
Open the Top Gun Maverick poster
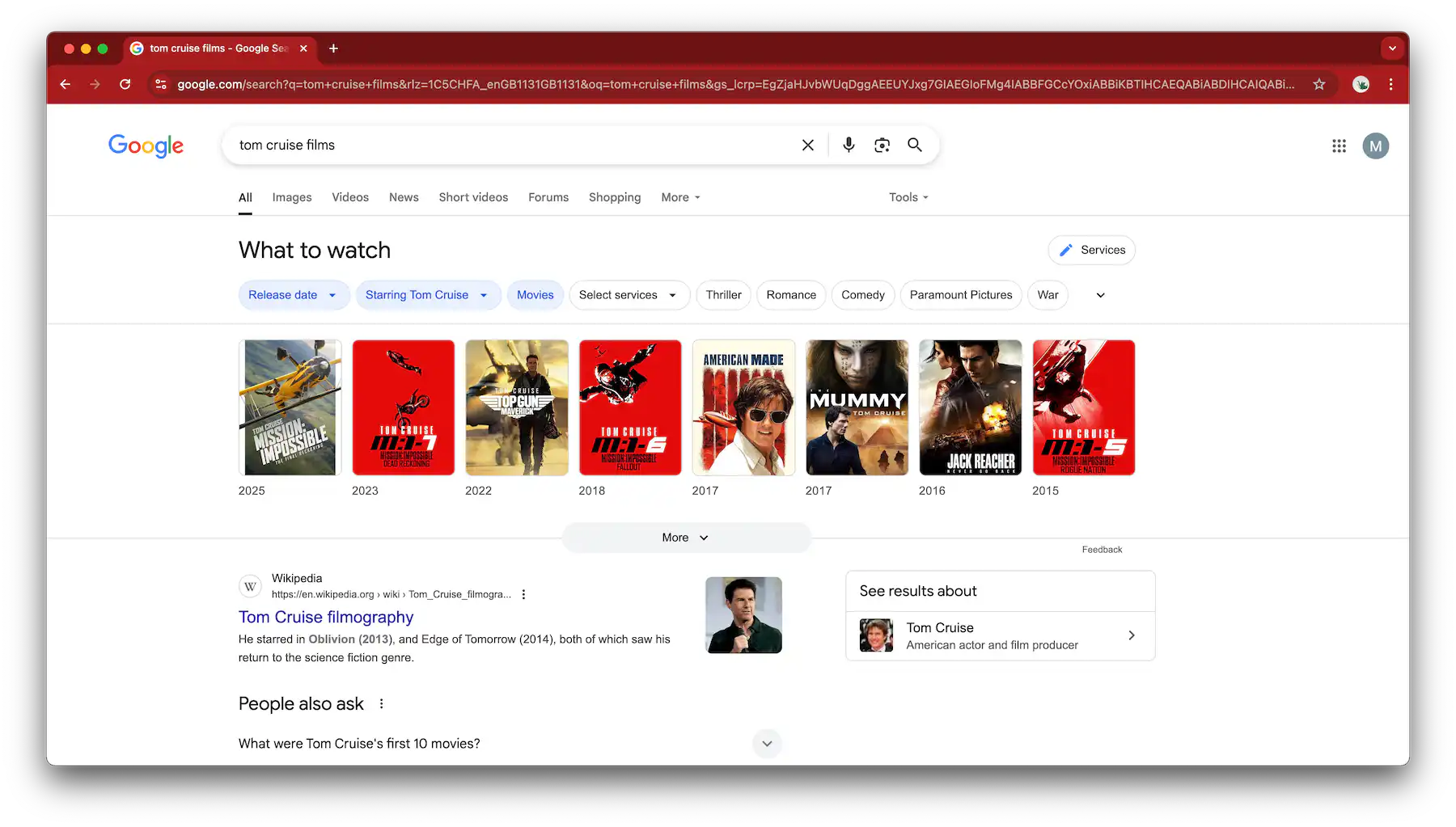click(x=517, y=407)
